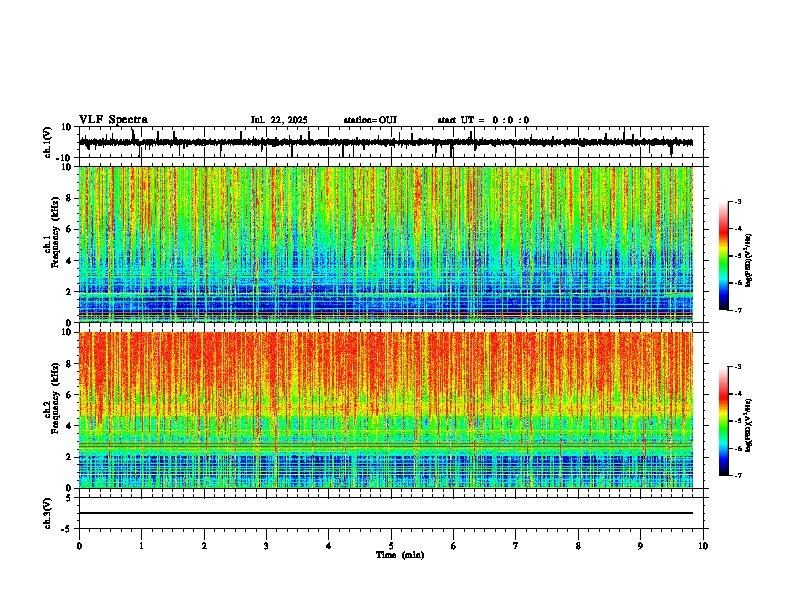Click '8' tick on ch.2 frequency axis
The height and width of the screenshot is (612, 792).
[x=70, y=364]
